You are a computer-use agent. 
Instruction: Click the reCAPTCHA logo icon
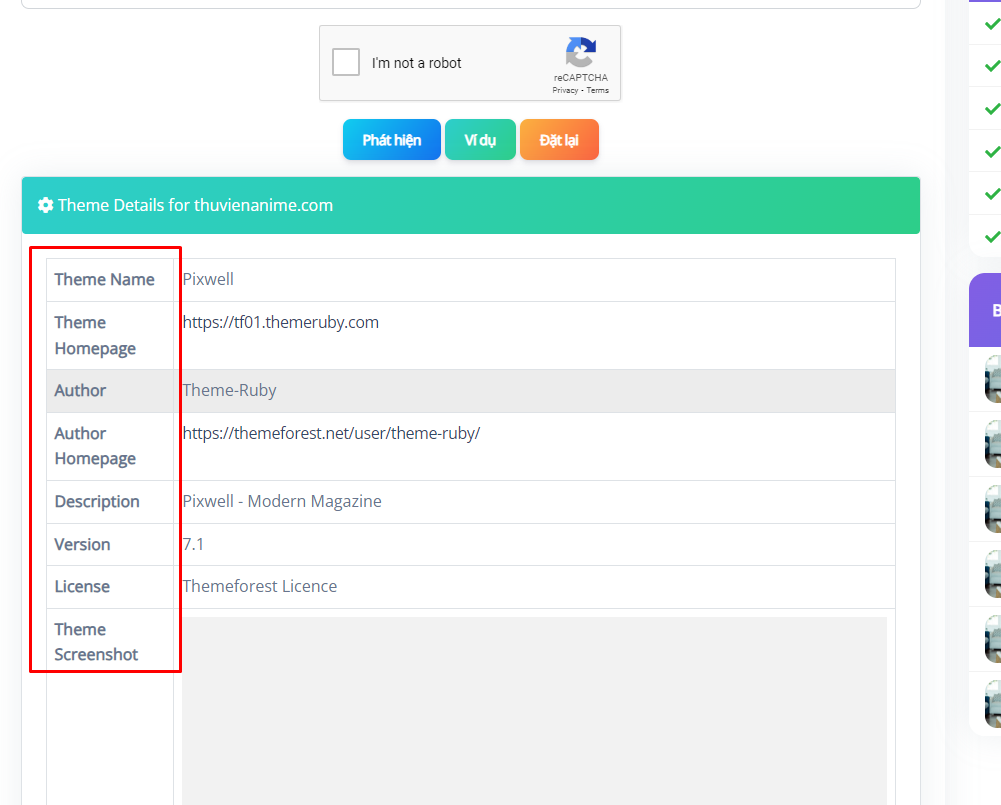click(580, 52)
